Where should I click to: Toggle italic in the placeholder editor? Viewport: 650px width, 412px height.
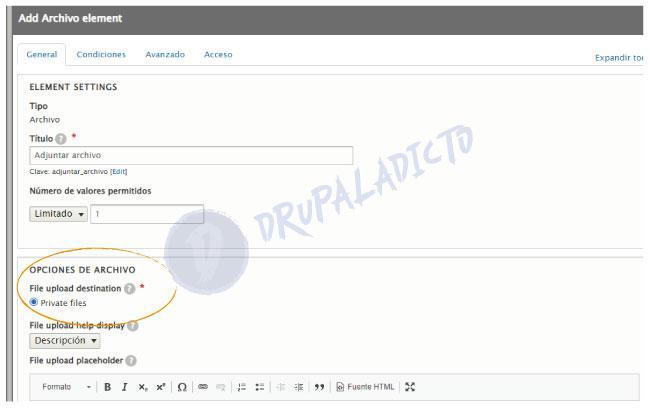coord(124,387)
